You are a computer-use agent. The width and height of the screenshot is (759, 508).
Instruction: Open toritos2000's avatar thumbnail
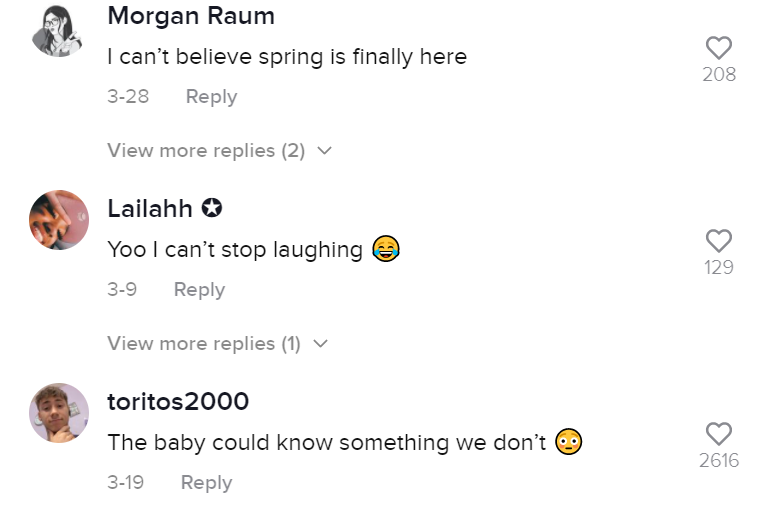click(x=59, y=413)
